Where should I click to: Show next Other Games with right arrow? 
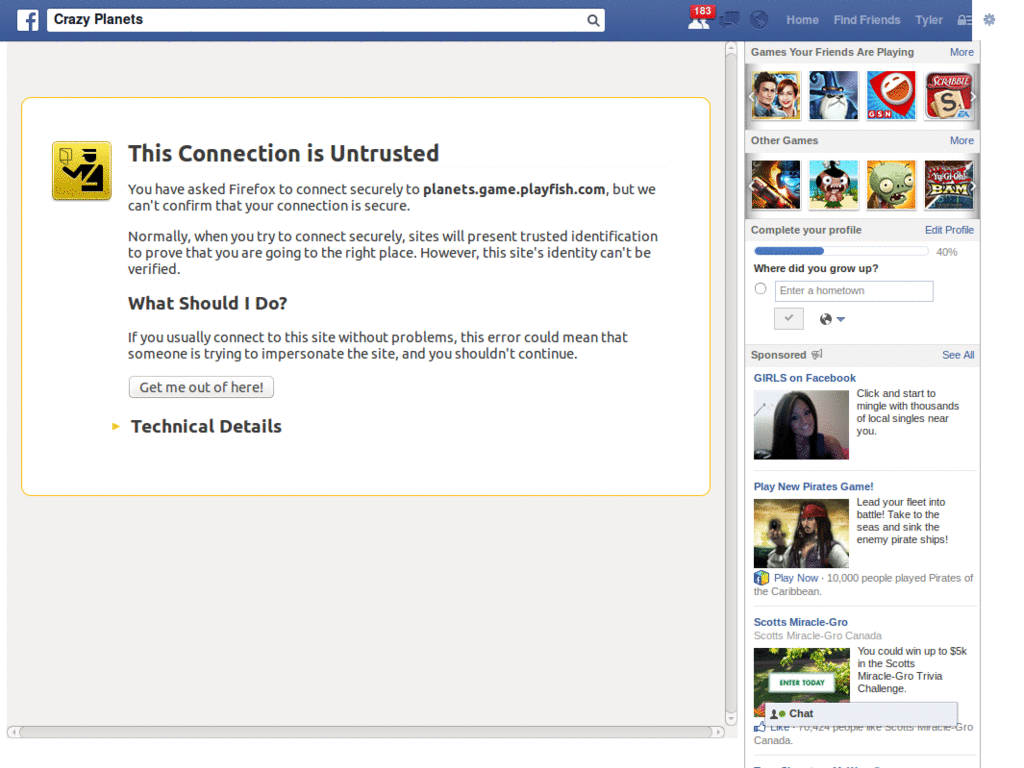(x=973, y=185)
